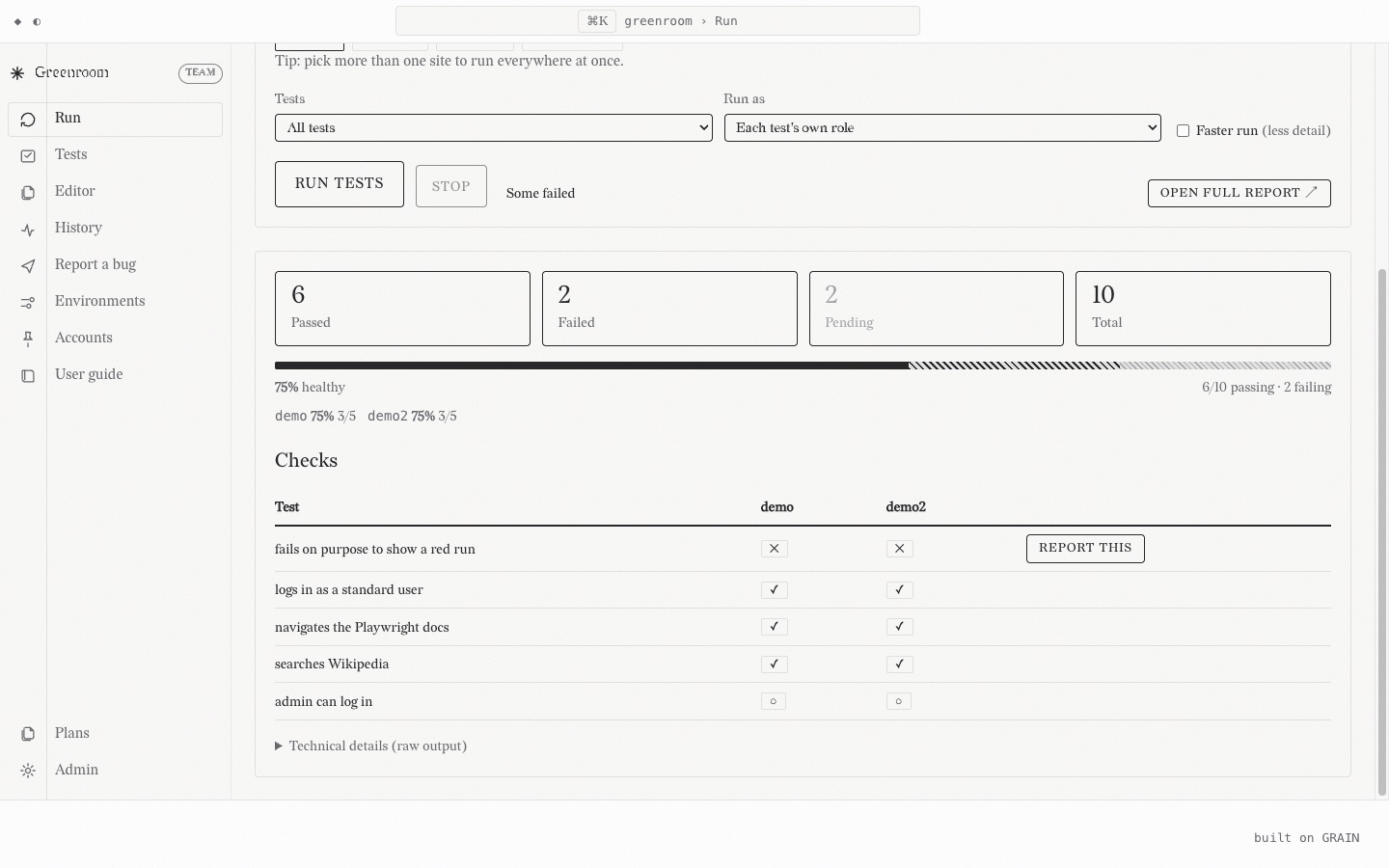Click demo pass mark for searches Wikipedia
This screenshot has height=868, width=1389.
coord(774,665)
